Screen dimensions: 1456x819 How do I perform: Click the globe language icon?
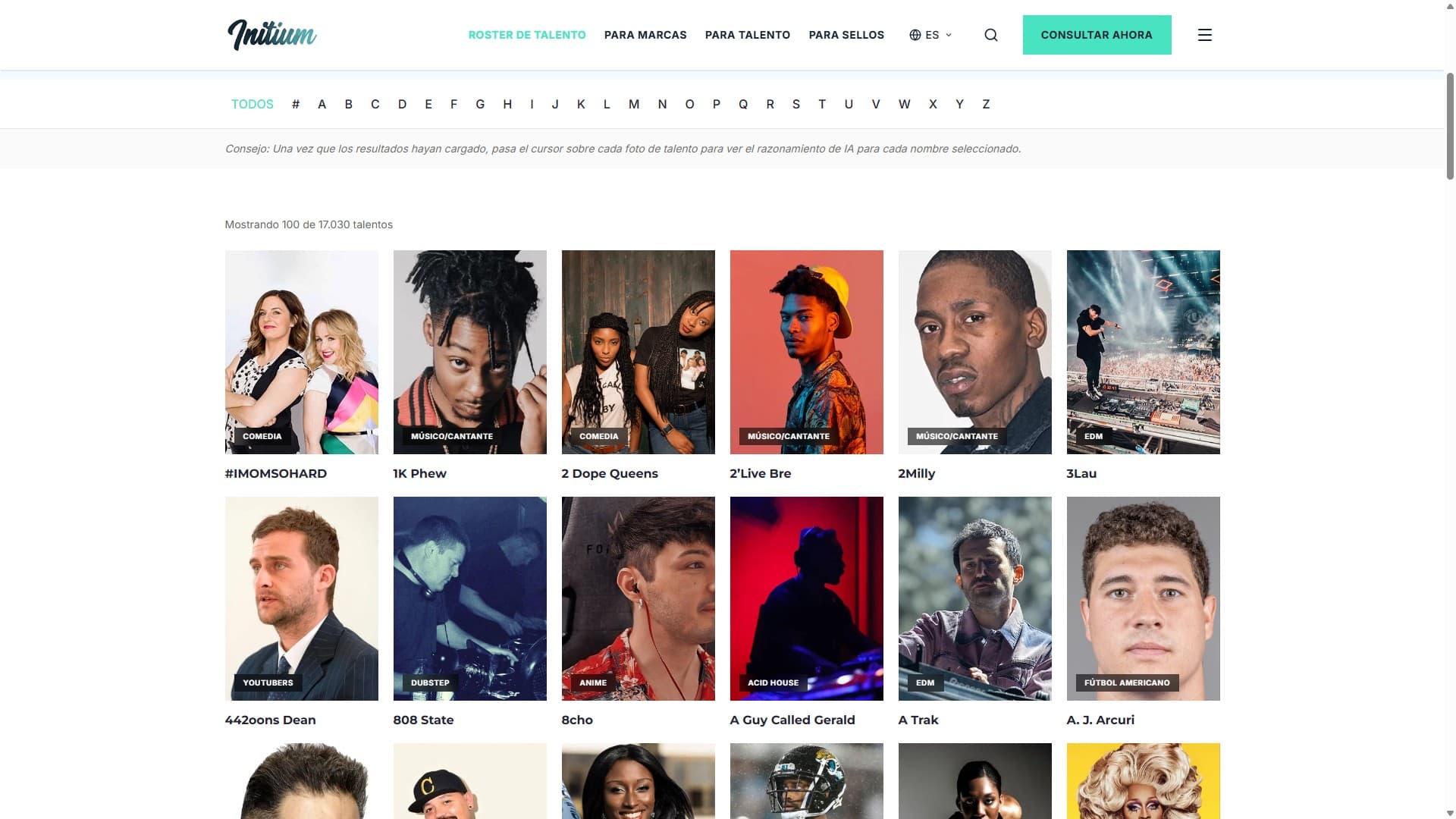pyautogui.click(x=915, y=35)
